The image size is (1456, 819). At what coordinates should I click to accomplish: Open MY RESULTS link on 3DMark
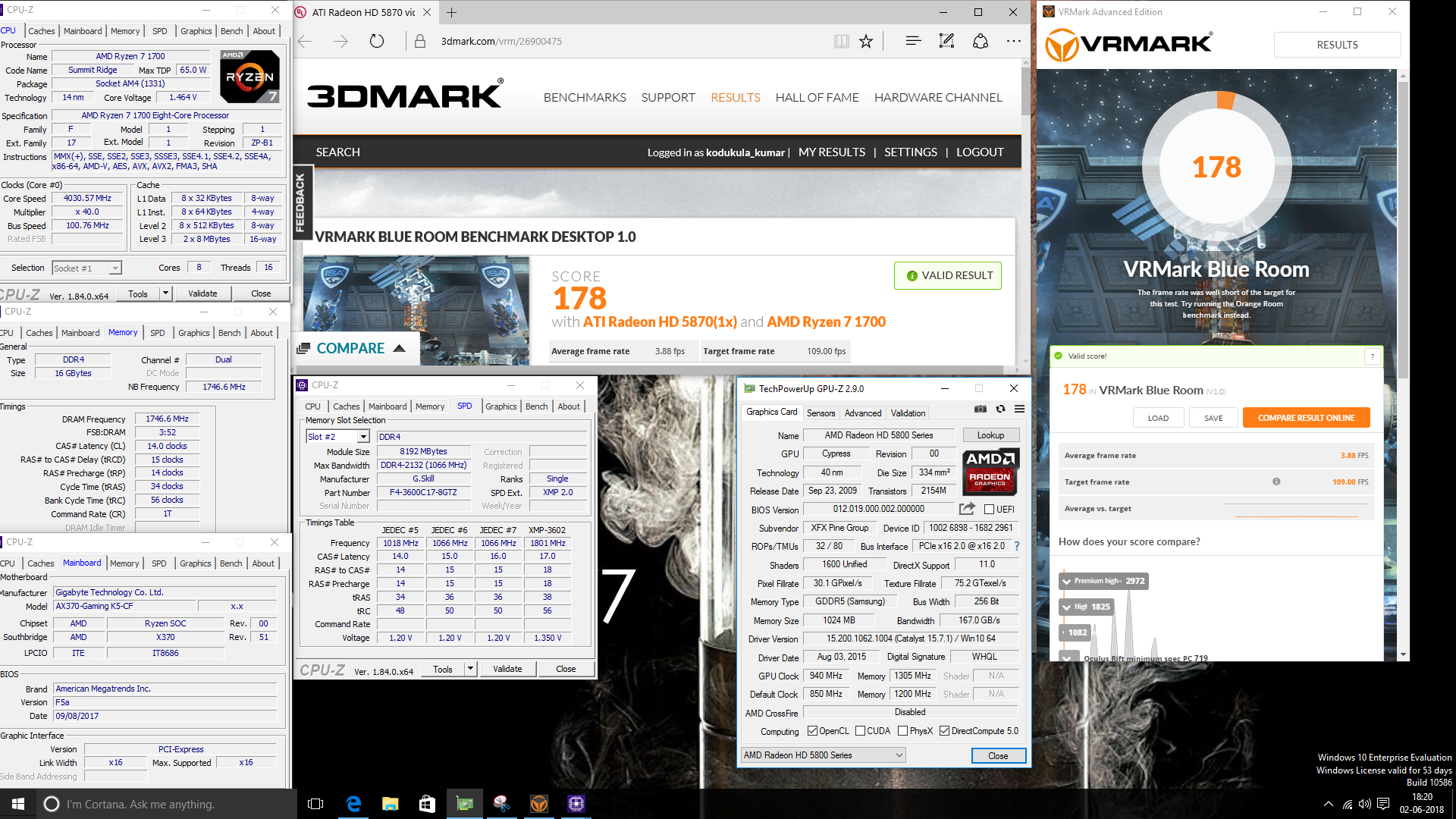831,152
